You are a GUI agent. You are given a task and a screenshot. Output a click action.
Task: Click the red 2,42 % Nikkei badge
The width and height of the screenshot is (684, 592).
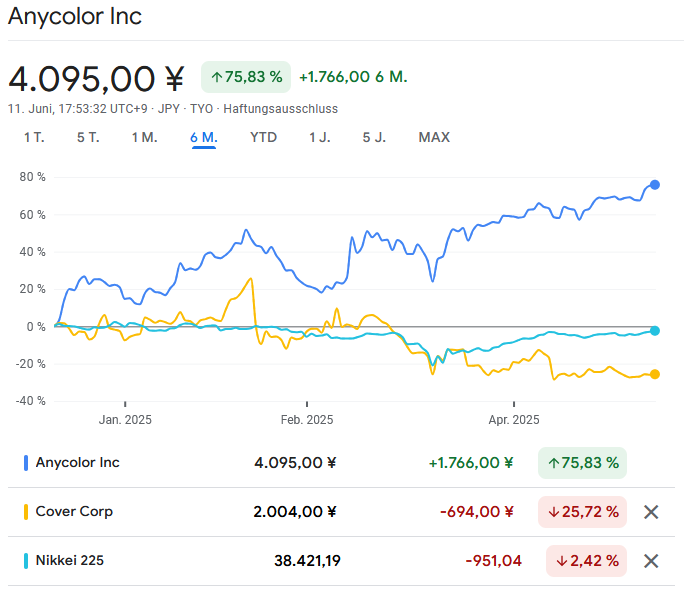[x=586, y=561]
